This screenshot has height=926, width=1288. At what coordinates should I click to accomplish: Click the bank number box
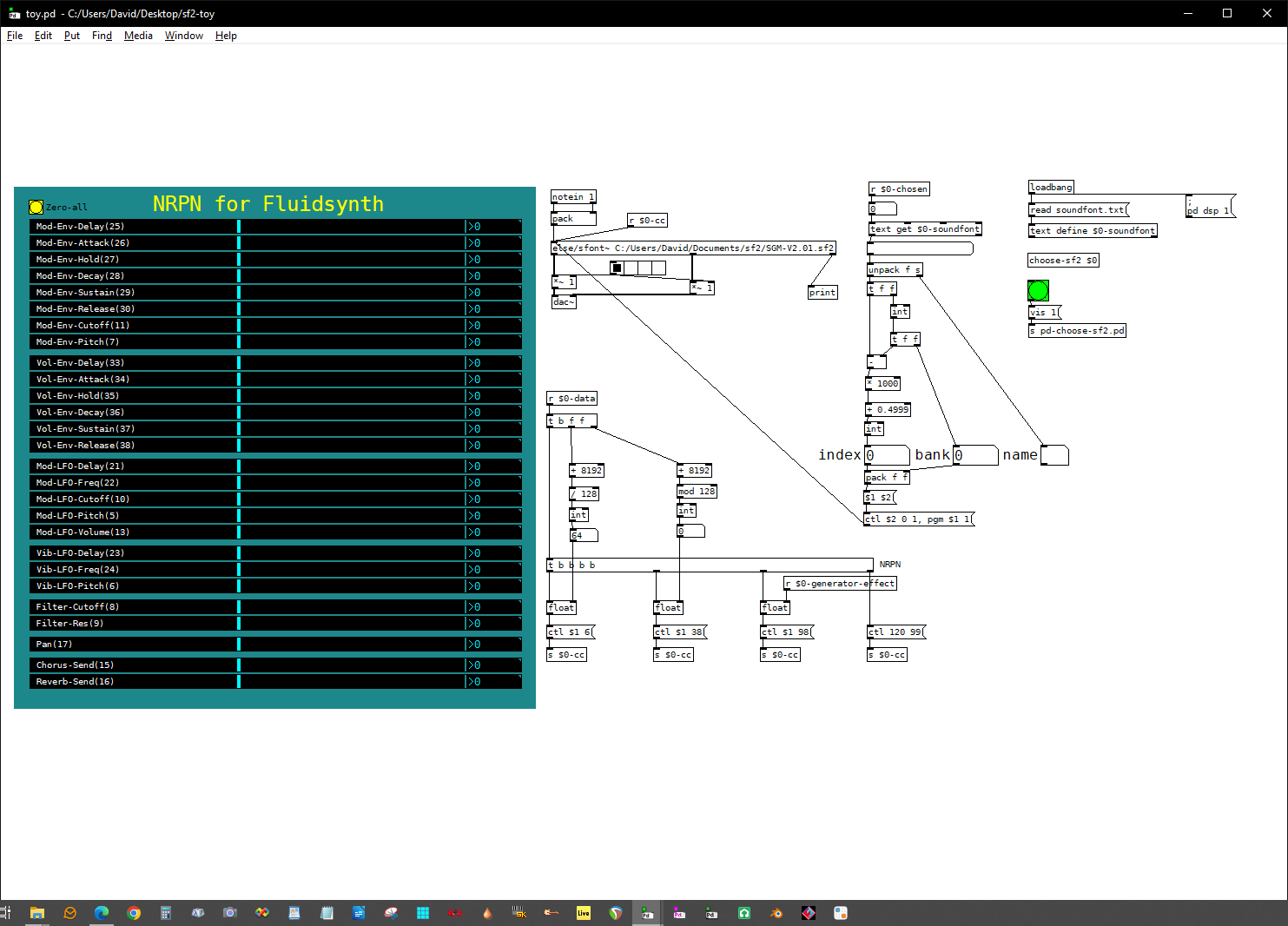975,455
